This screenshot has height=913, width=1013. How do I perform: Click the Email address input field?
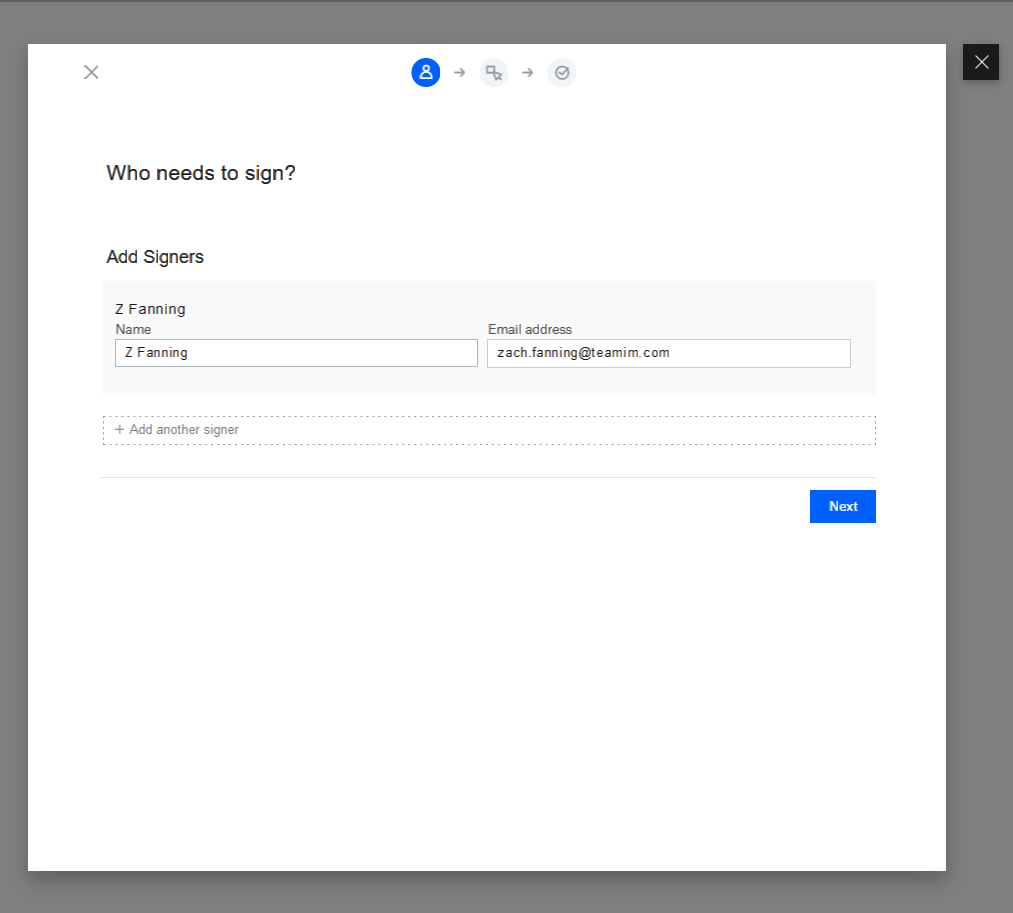(x=668, y=353)
